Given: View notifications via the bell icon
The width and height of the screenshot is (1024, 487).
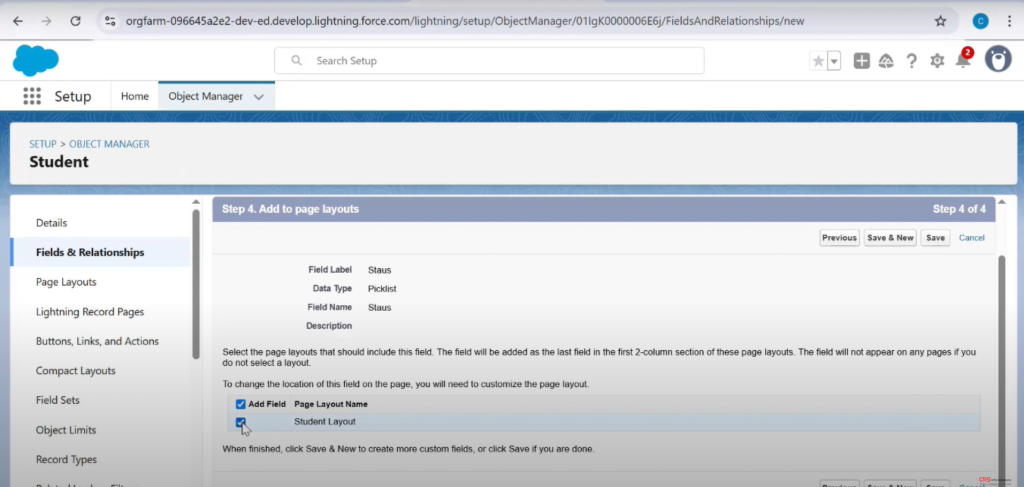Looking at the screenshot, I should coord(962,61).
